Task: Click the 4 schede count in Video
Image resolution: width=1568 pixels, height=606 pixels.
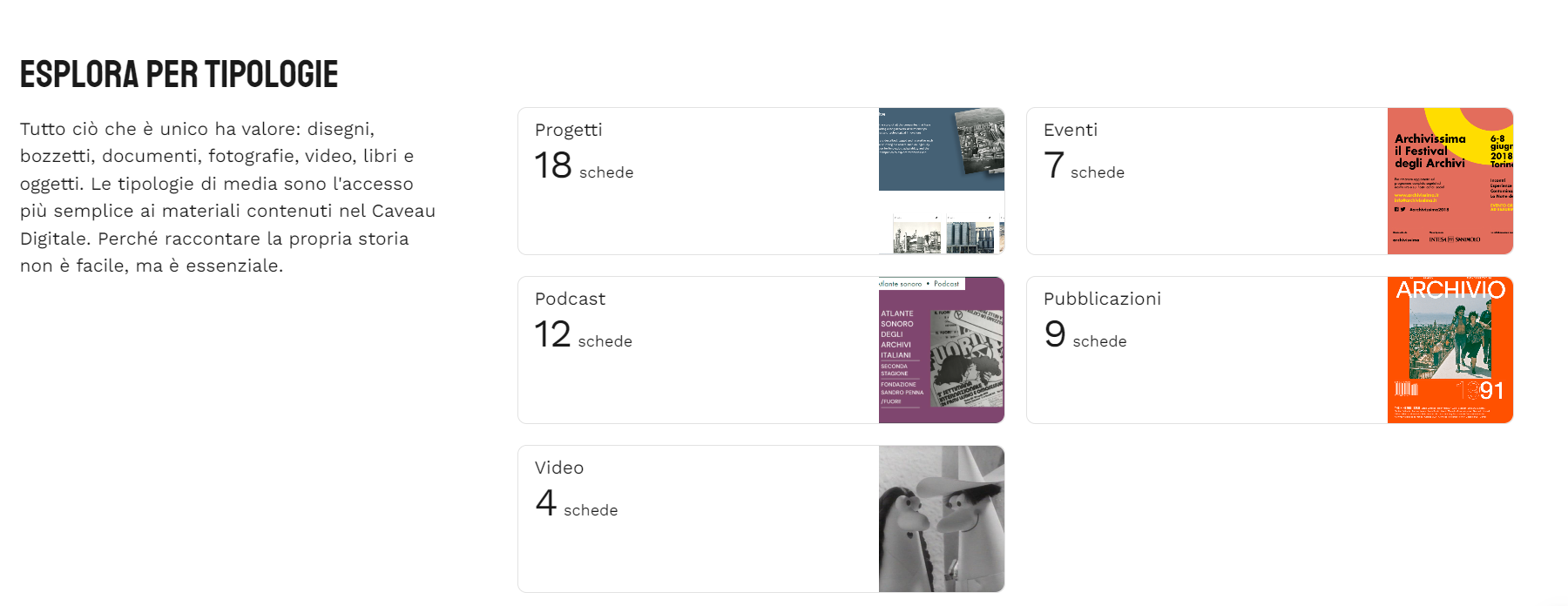Action: (x=576, y=503)
